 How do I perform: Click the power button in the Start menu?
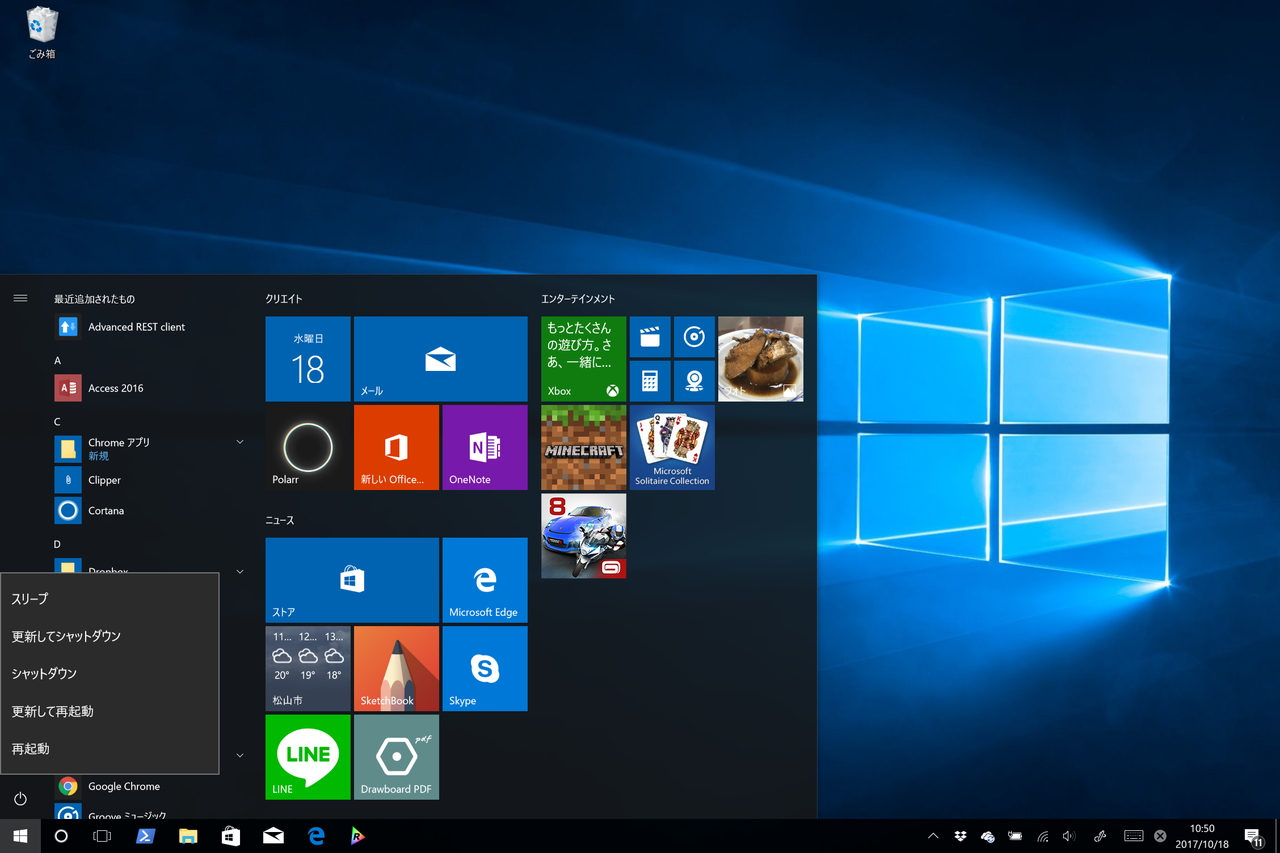pos(20,798)
